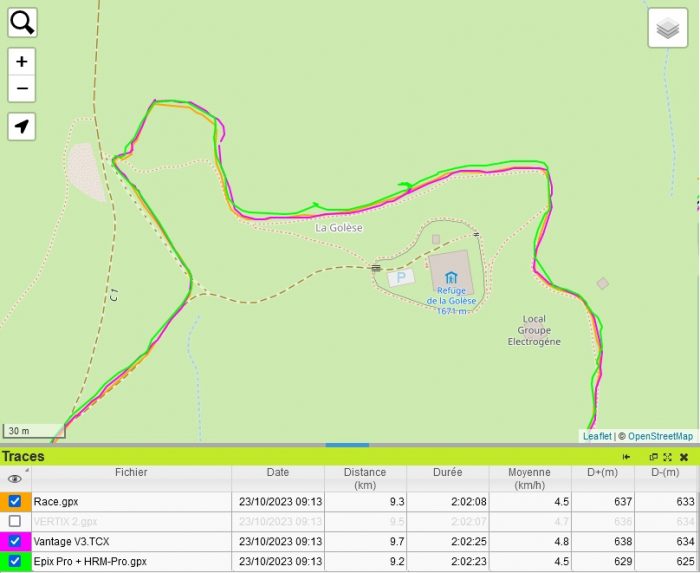Uncheck the Epix Pro + HRM-Pro.gpx trace
The height and width of the screenshot is (573, 700).
[14, 561]
